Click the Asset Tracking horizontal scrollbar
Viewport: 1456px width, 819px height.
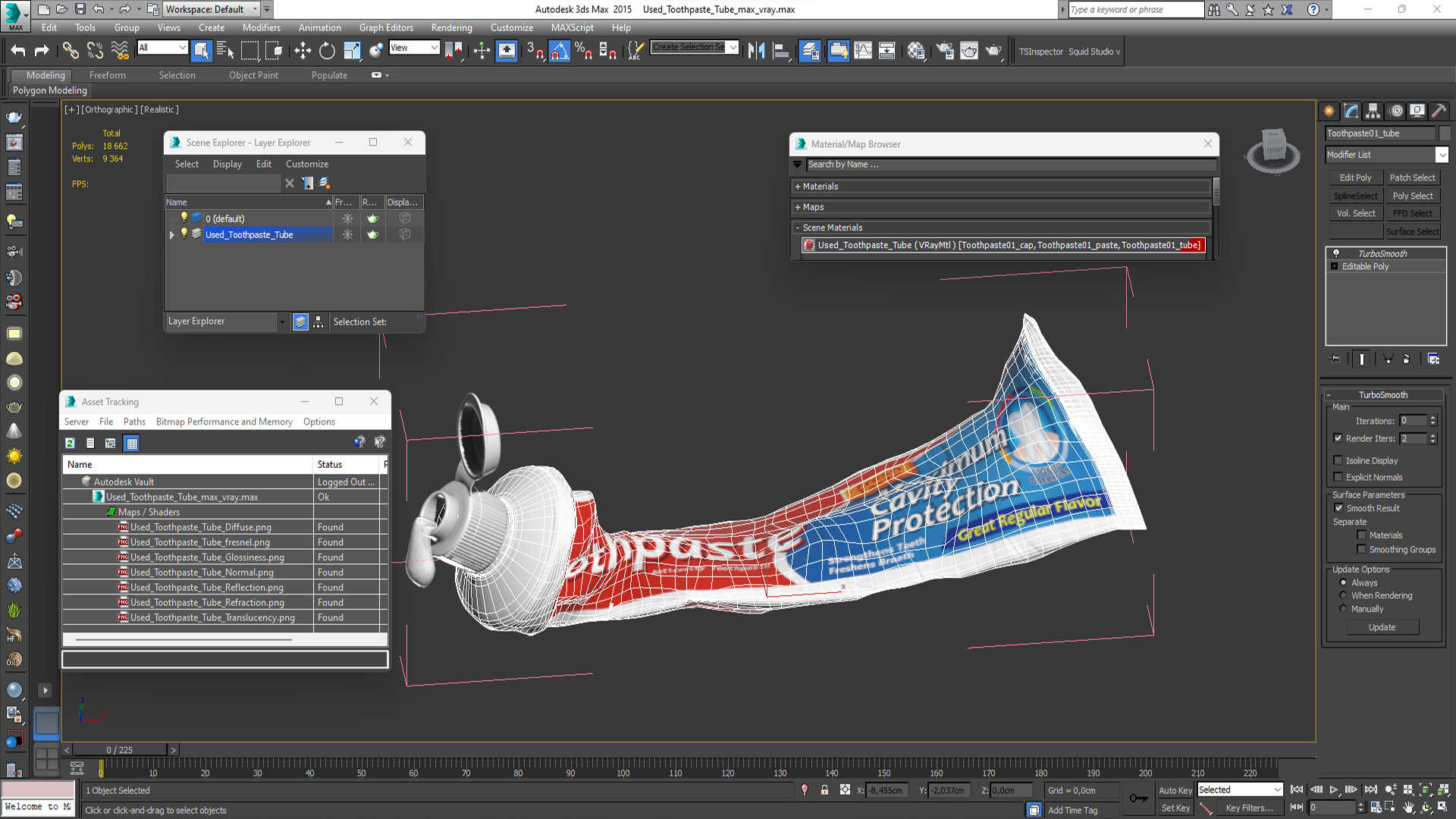point(184,639)
